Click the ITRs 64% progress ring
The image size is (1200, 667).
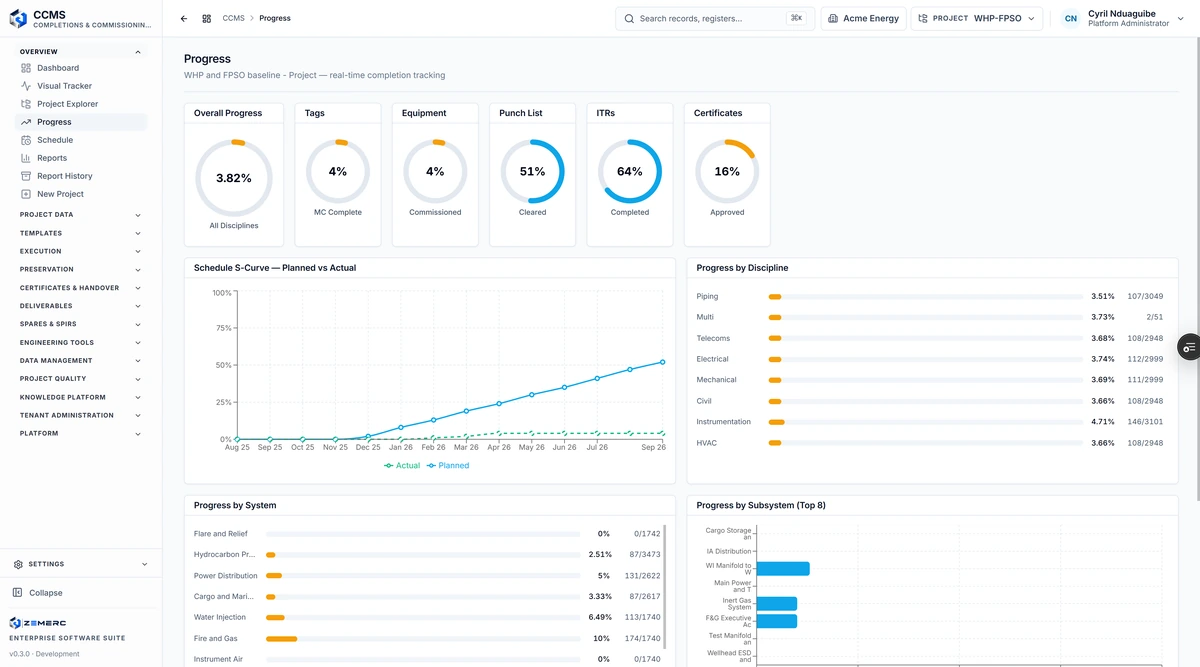630,171
